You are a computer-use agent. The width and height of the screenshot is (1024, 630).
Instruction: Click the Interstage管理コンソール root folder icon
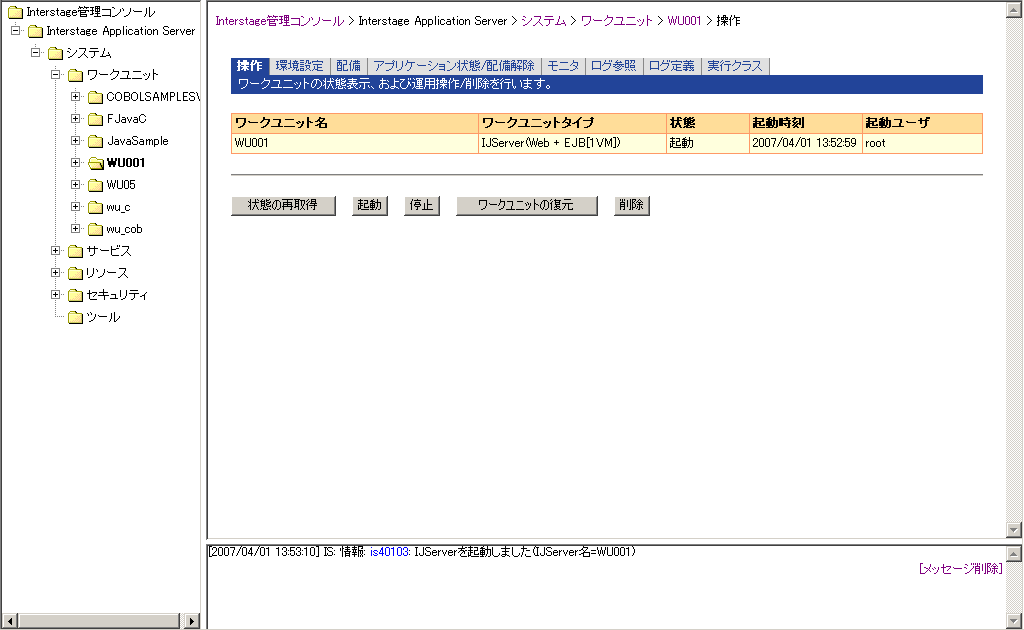(x=15, y=12)
